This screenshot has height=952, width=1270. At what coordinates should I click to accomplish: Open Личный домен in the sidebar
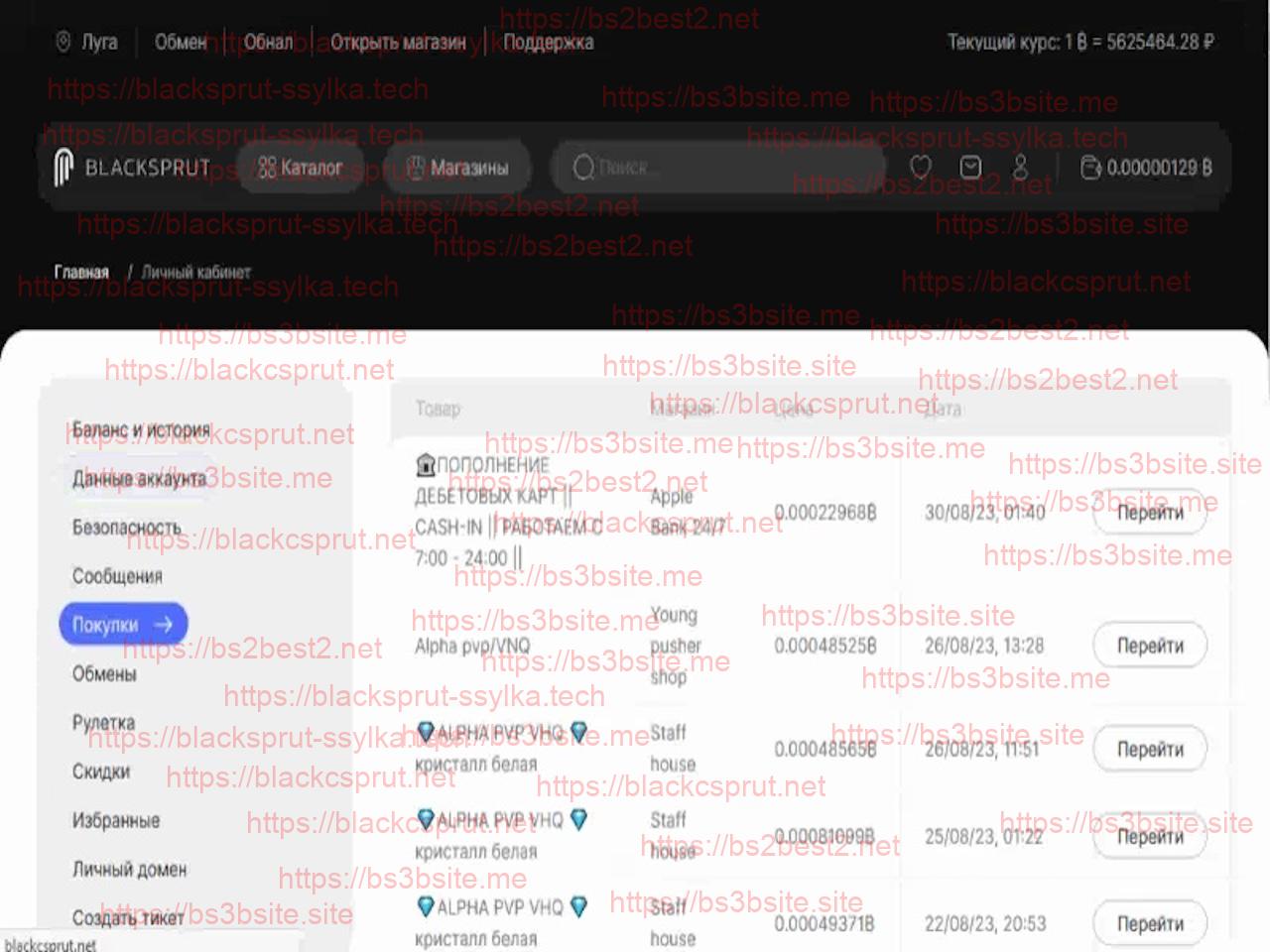click(129, 869)
